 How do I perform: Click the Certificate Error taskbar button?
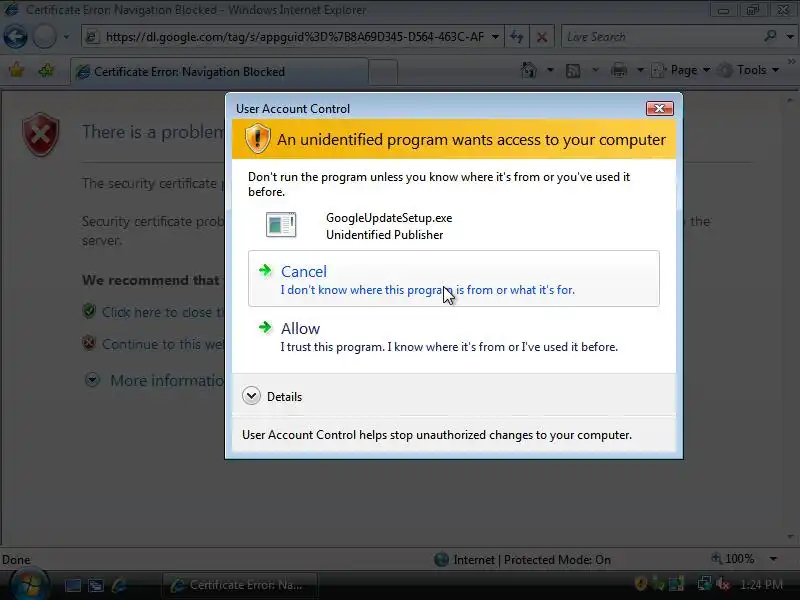click(x=240, y=585)
